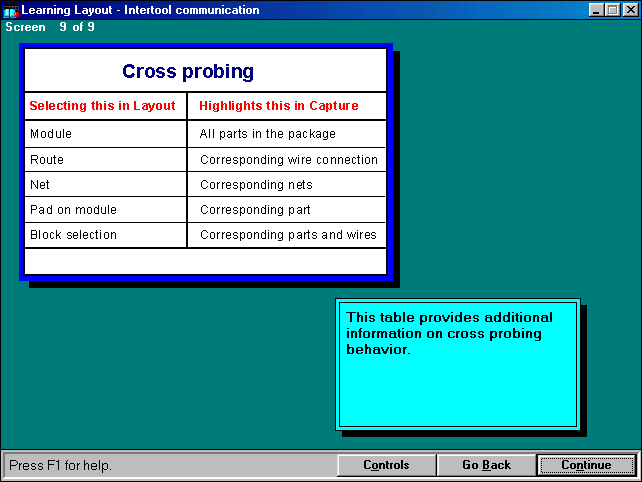This screenshot has height=482, width=642.
Task: Open the Controls button
Action: pos(386,465)
